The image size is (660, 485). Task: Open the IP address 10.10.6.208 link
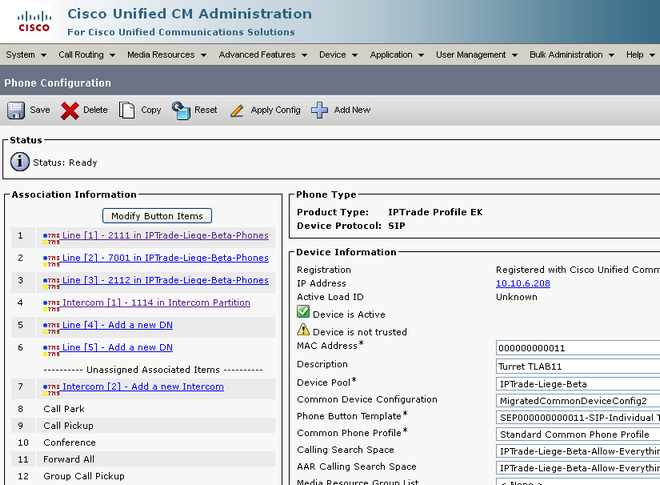point(523,283)
